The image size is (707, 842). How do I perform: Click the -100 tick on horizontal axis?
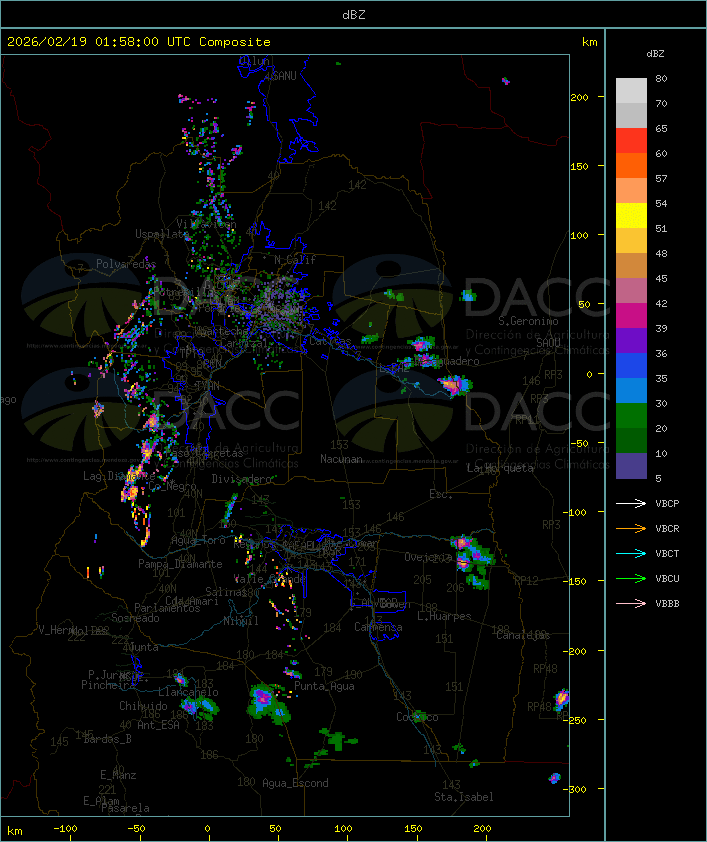[x=65, y=829]
